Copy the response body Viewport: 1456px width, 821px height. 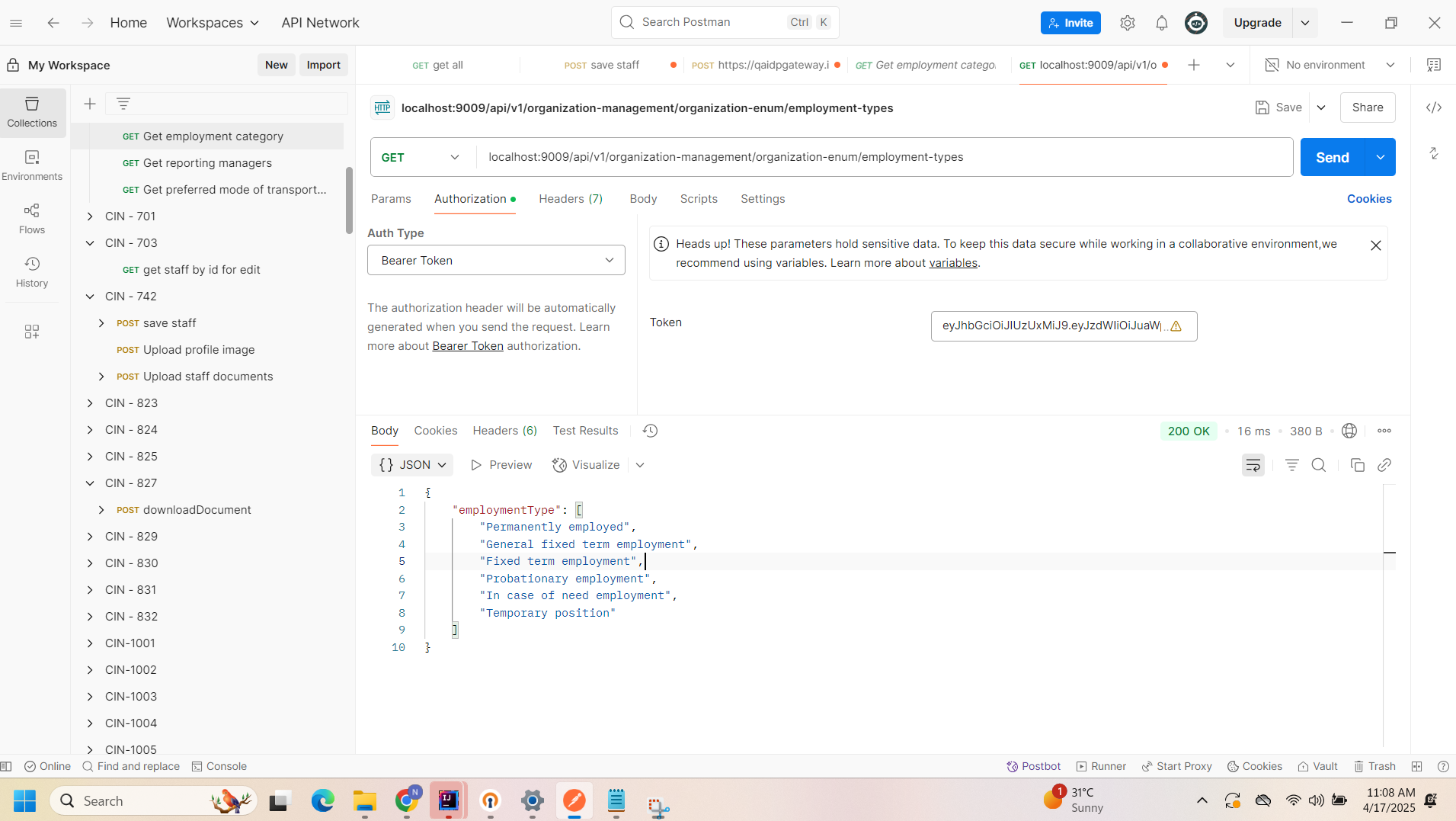[1358, 465]
